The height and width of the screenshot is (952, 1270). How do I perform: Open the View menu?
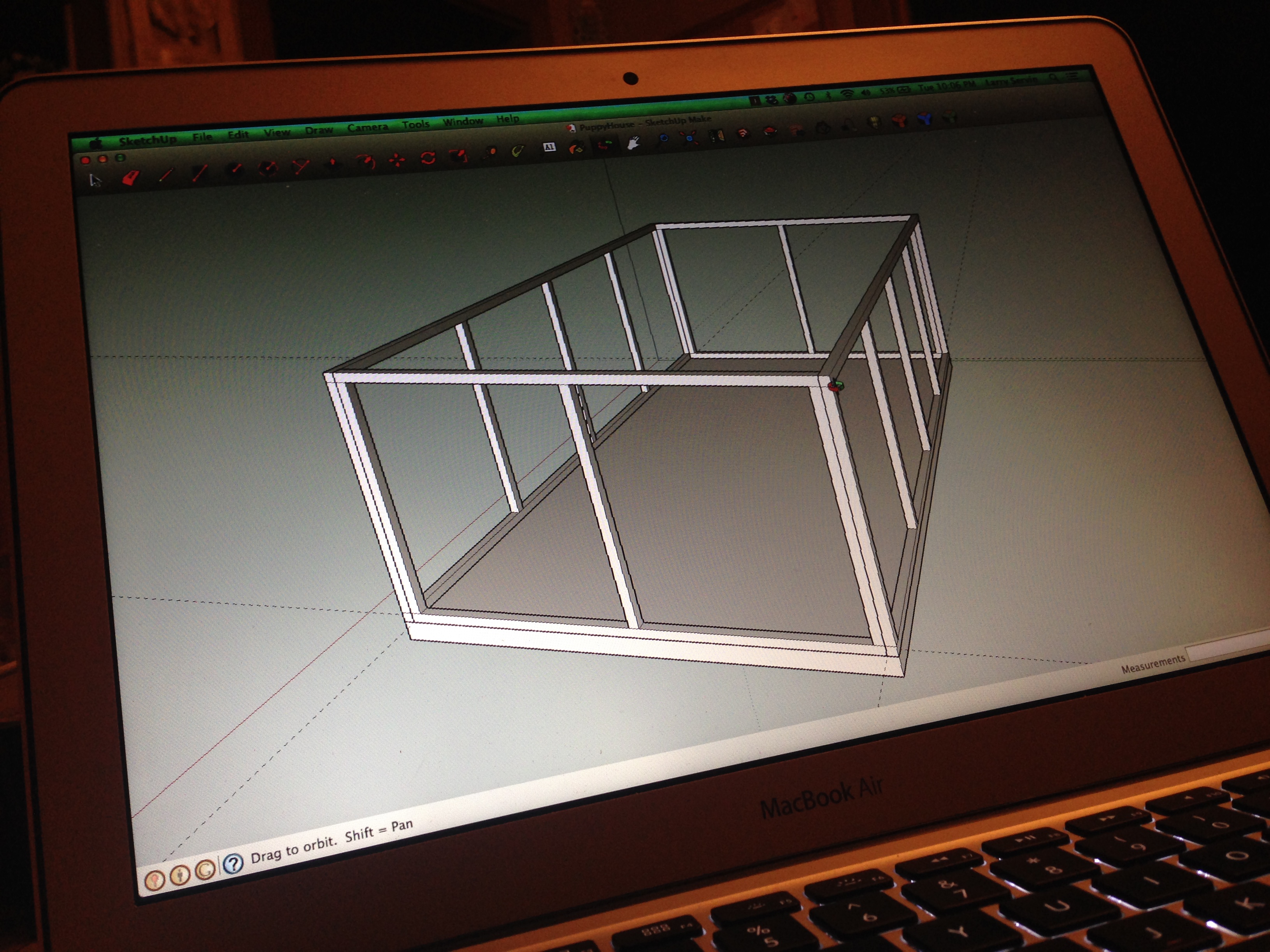(x=277, y=132)
